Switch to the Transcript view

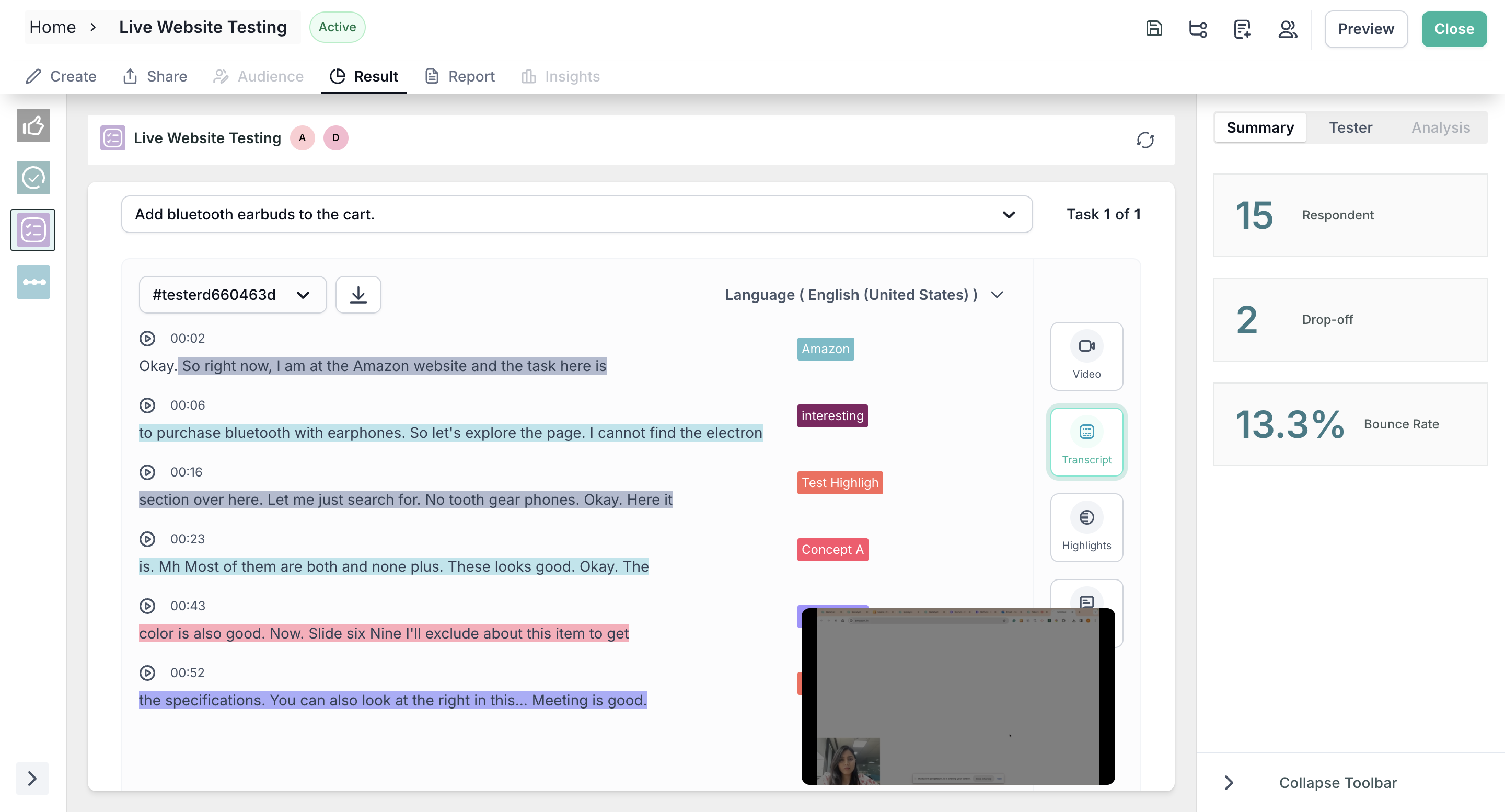(x=1087, y=442)
